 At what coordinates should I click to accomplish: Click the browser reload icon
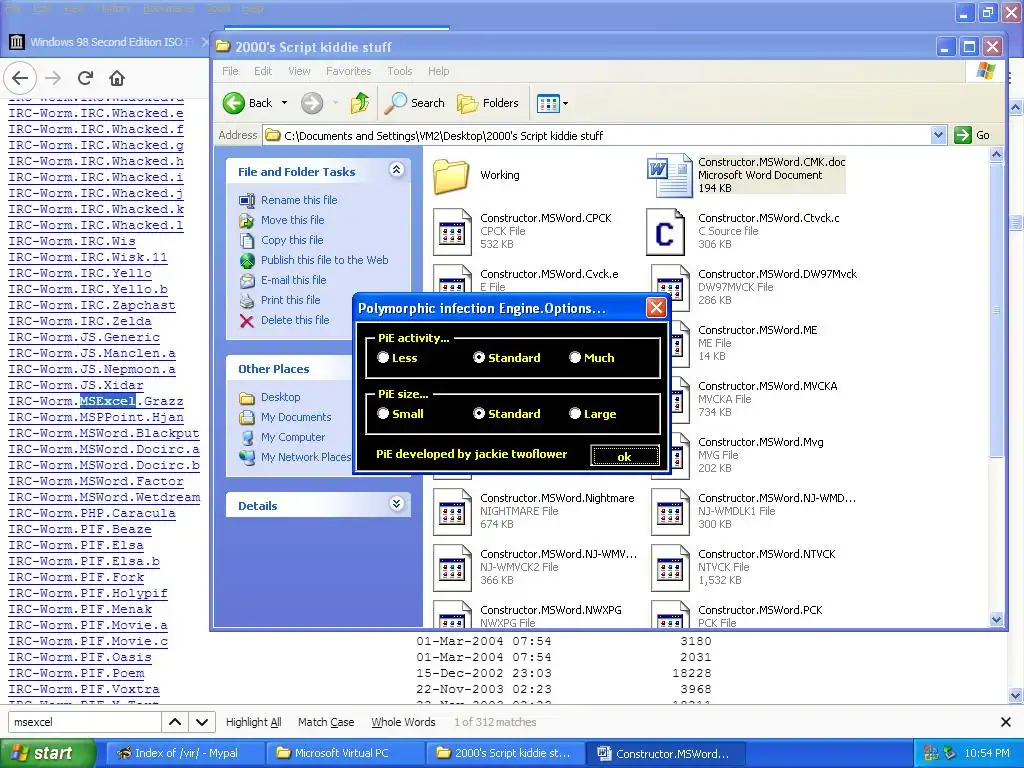point(85,78)
